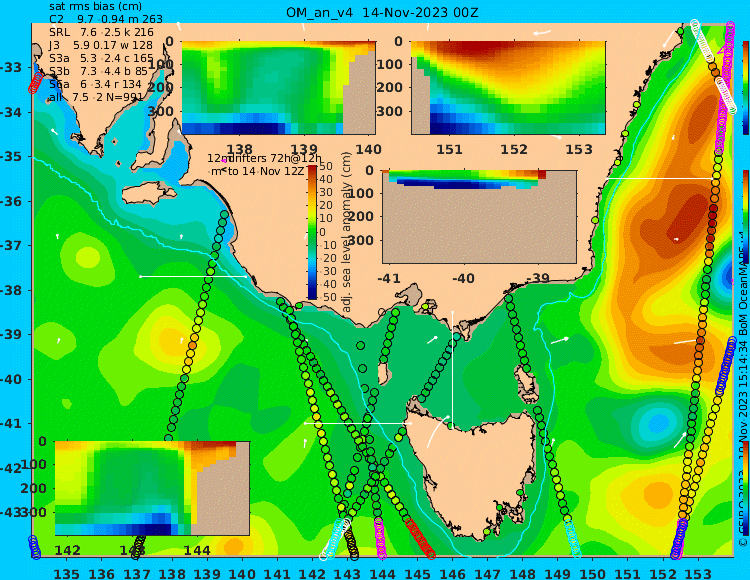Viewport: 750px width, 580px height.
Task: Click the '12m drifters 72h@12h' legend text
Action: [x=265, y=158]
